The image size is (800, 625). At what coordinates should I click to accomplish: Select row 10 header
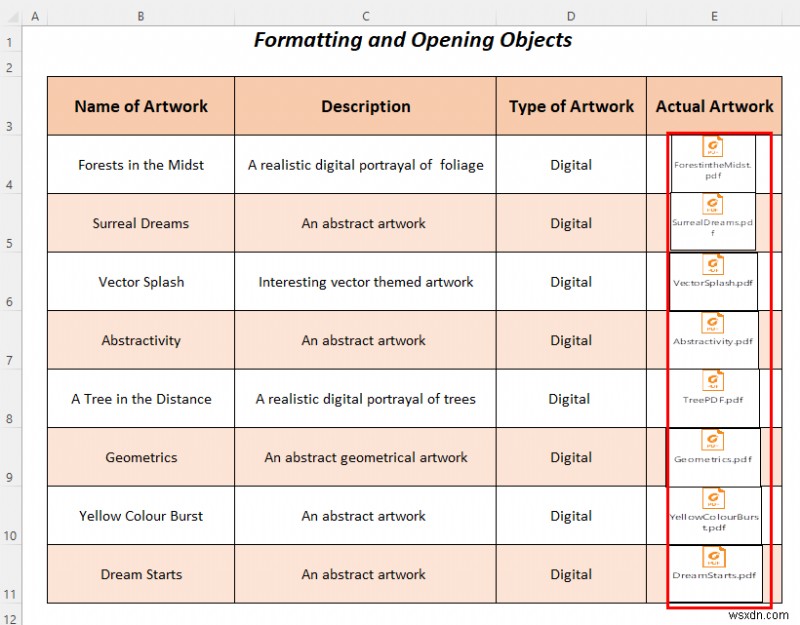(11, 515)
